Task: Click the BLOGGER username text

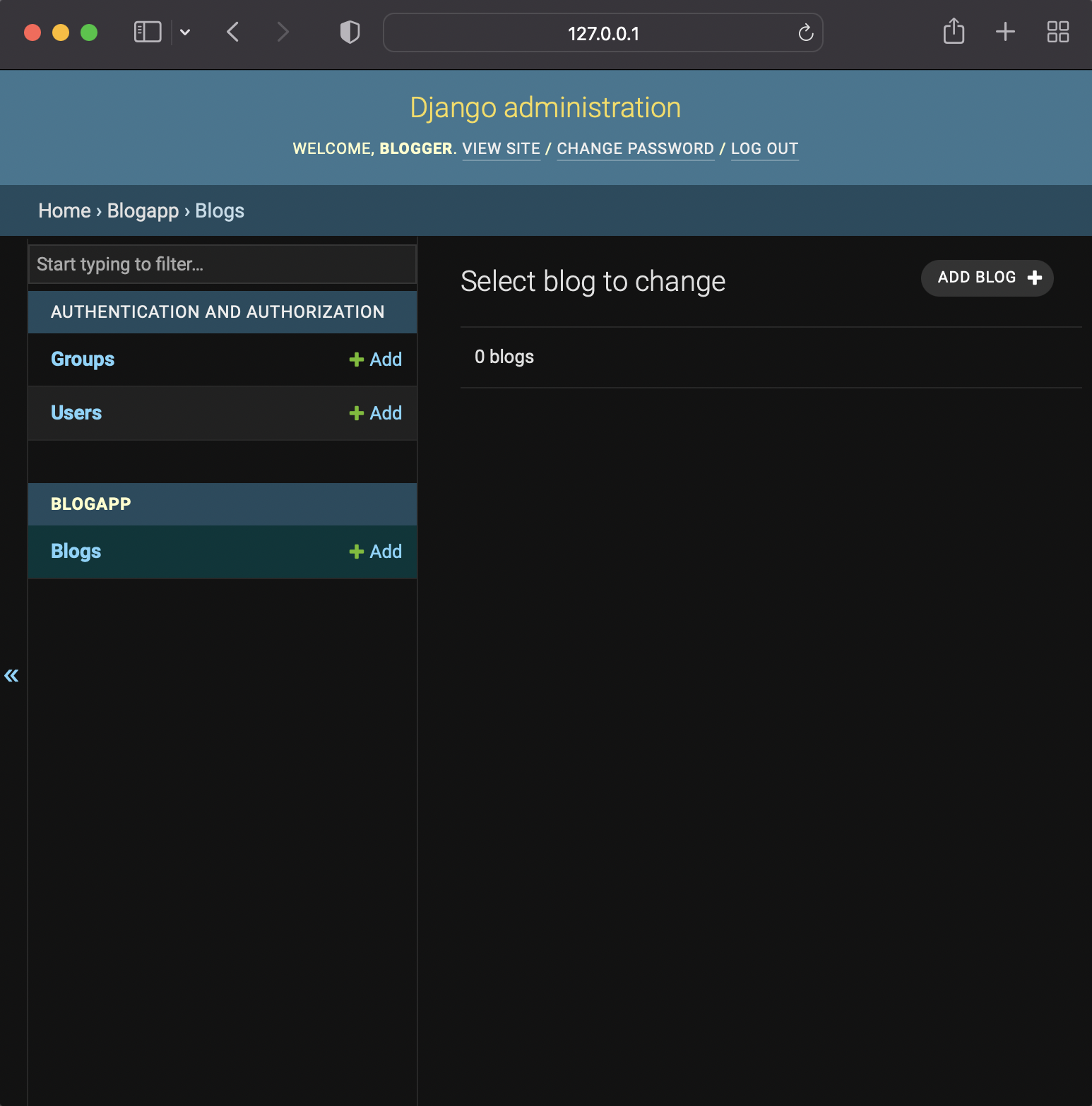Action: tap(416, 148)
